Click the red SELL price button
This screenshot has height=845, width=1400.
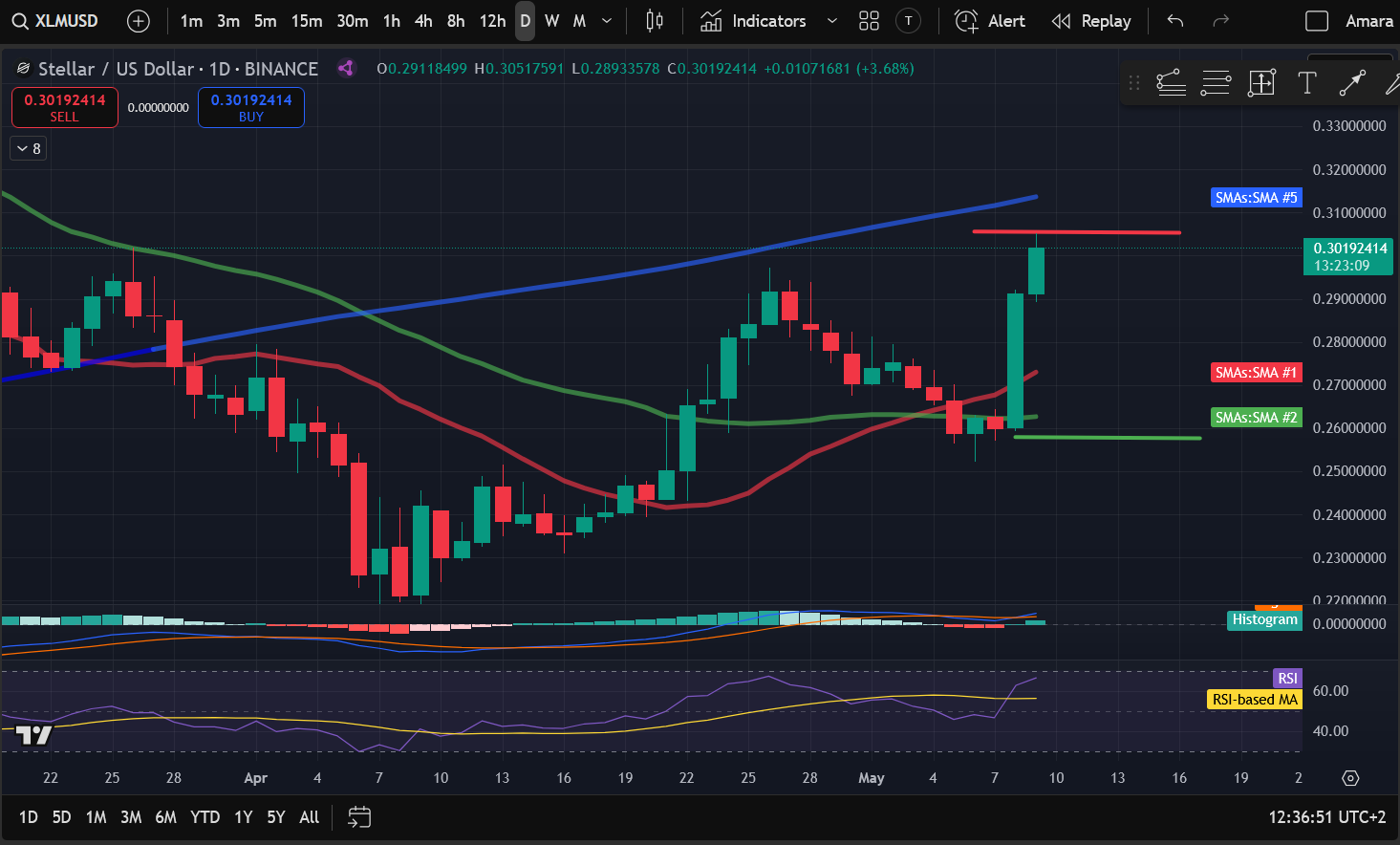click(65, 107)
